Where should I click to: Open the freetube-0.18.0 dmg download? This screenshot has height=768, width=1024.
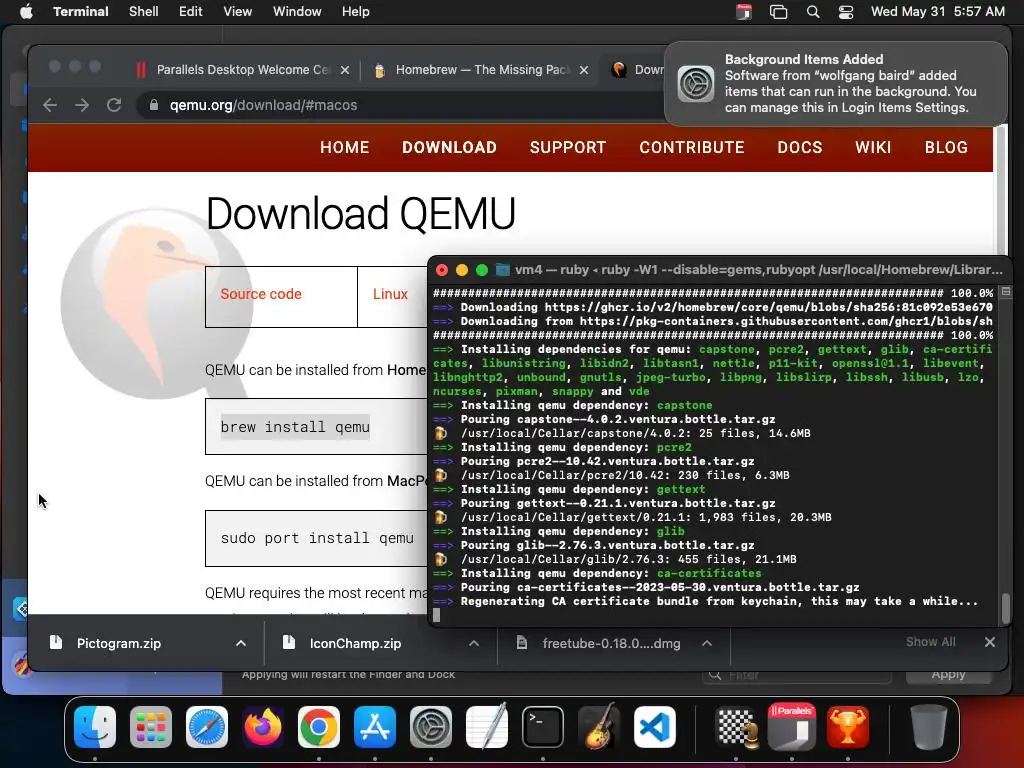(x=611, y=643)
